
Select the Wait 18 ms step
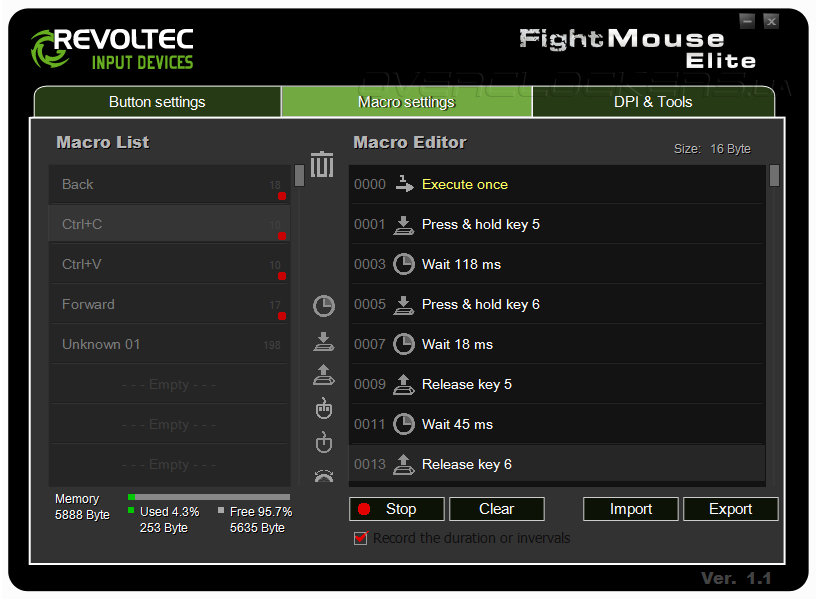click(557, 345)
